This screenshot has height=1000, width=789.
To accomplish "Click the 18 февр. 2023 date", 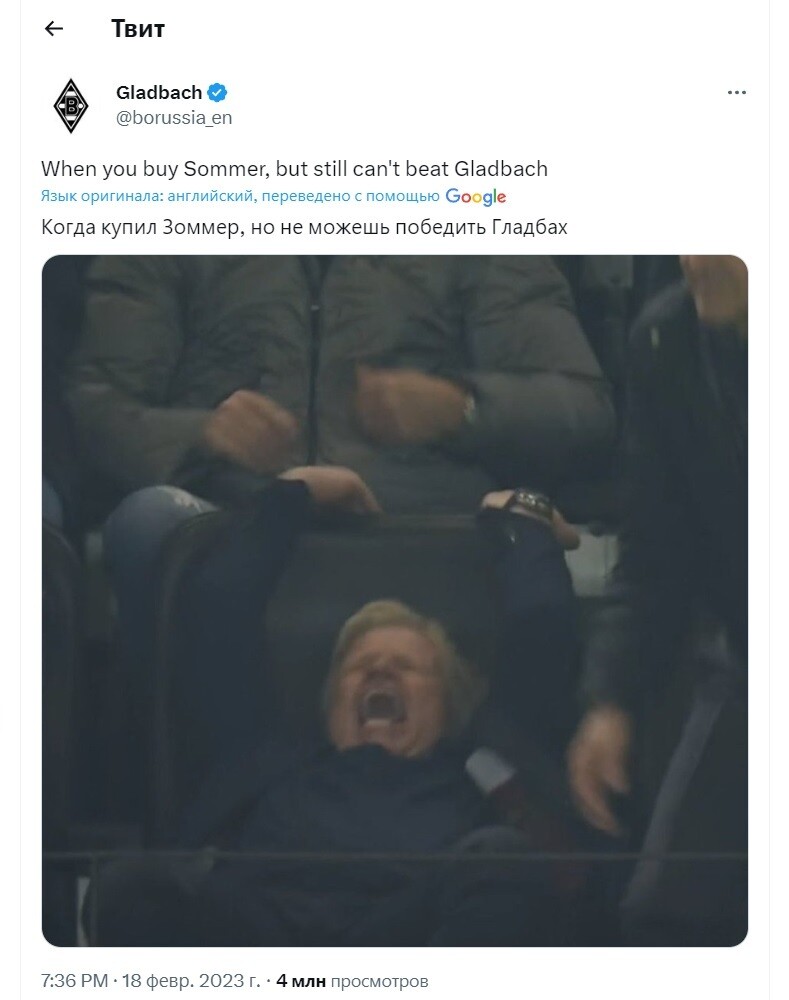I will coord(191,980).
